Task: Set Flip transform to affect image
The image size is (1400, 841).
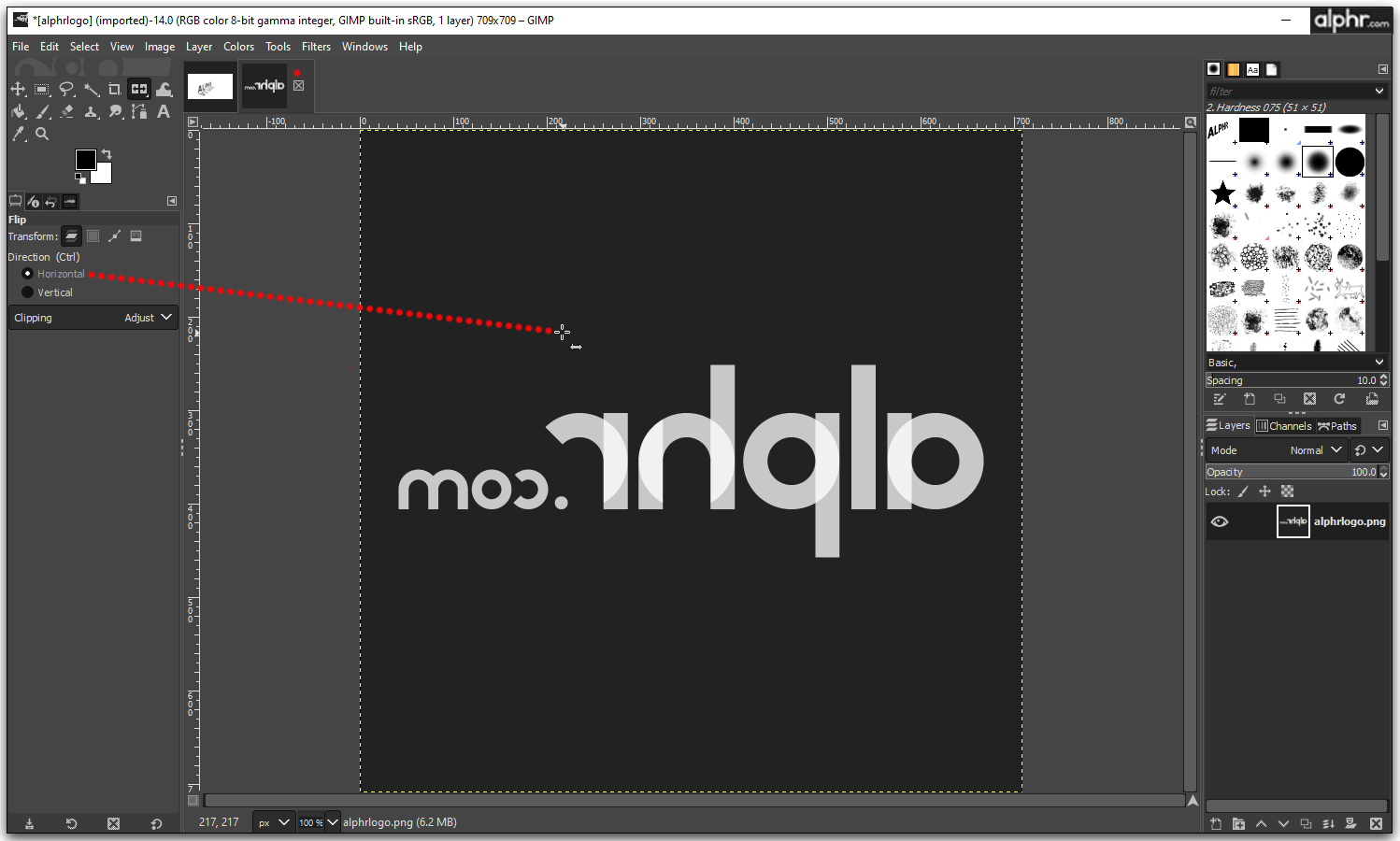Action: [x=136, y=236]
